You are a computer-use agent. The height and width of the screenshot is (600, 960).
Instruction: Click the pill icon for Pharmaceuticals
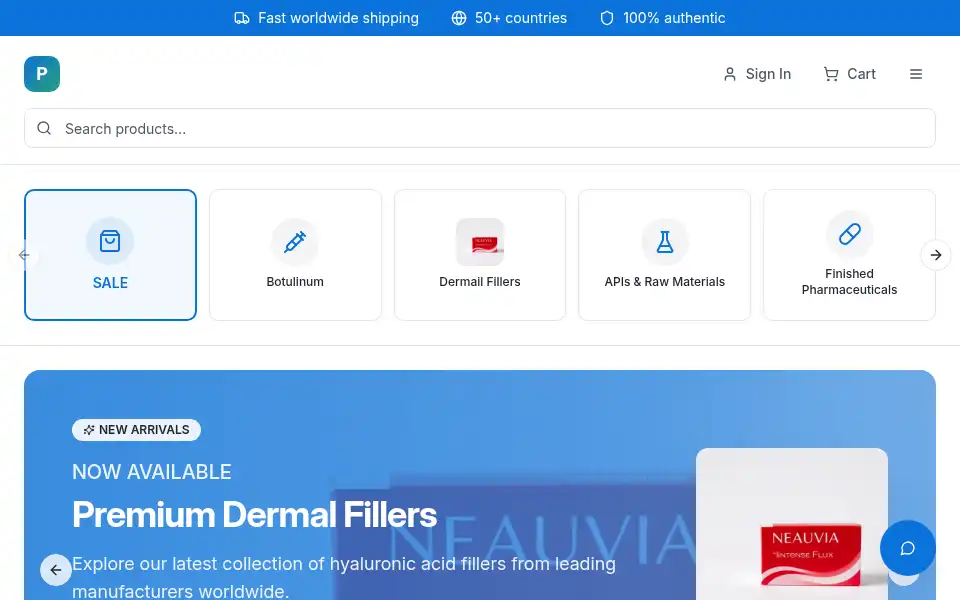coord(850,234)
